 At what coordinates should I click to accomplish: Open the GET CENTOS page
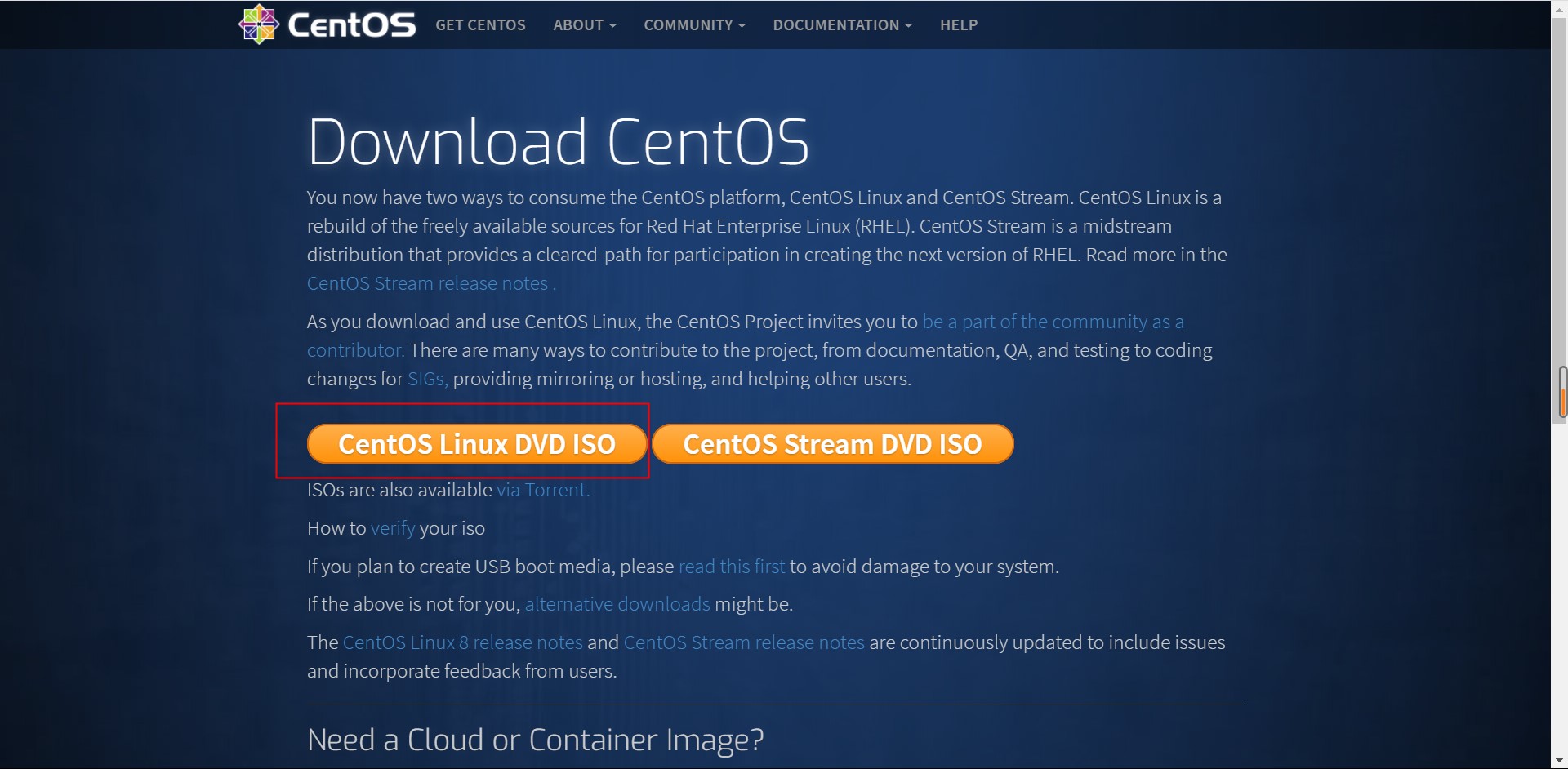click(x=480, y=25)
